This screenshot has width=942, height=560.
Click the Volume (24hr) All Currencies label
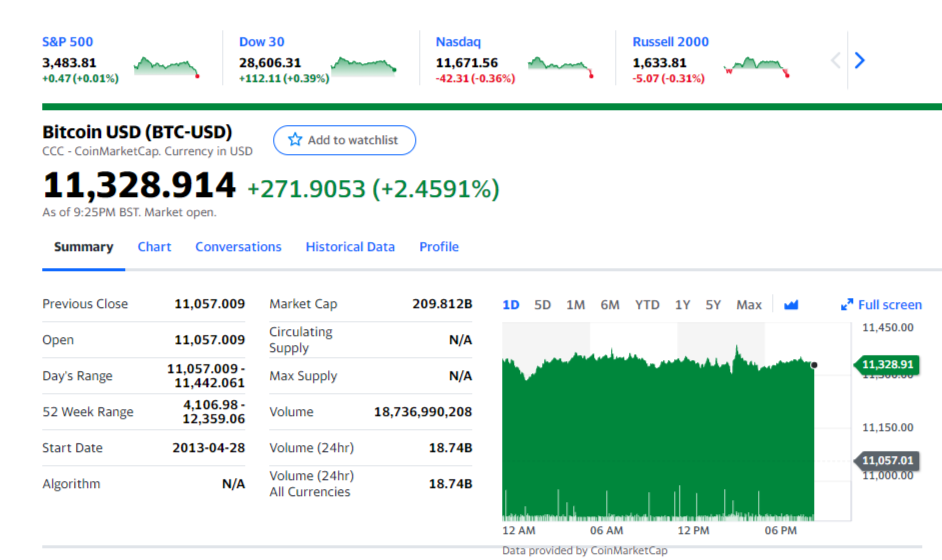point(311,484)
